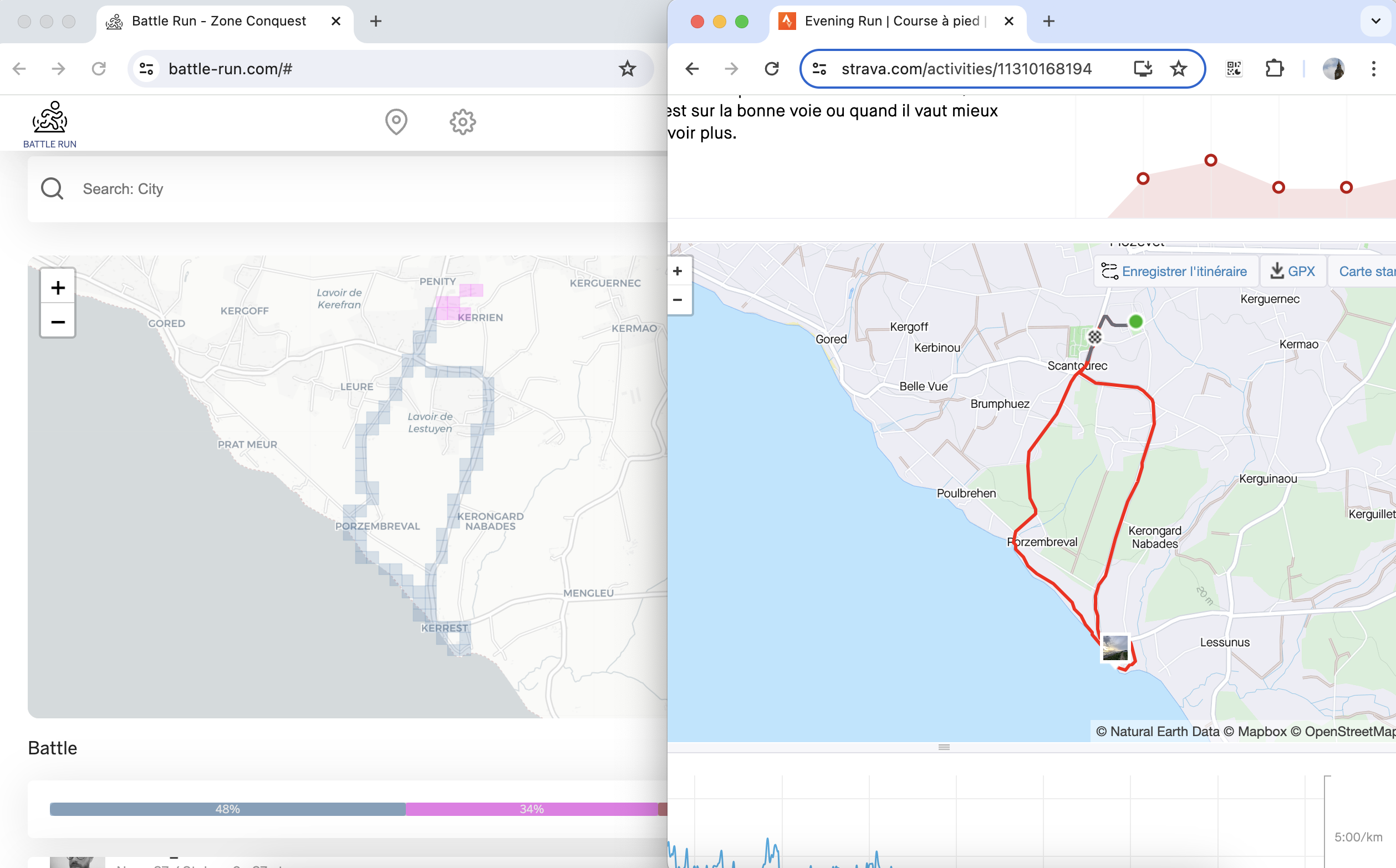
Task: Expand the tab search dropdown arrow
Action: (x=1376, y=21)
